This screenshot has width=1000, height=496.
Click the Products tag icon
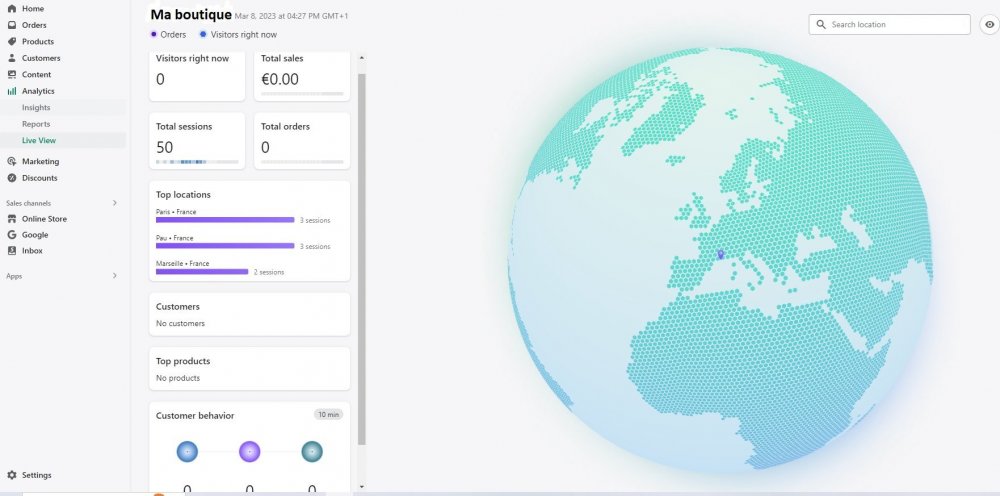tap(11, 41)
